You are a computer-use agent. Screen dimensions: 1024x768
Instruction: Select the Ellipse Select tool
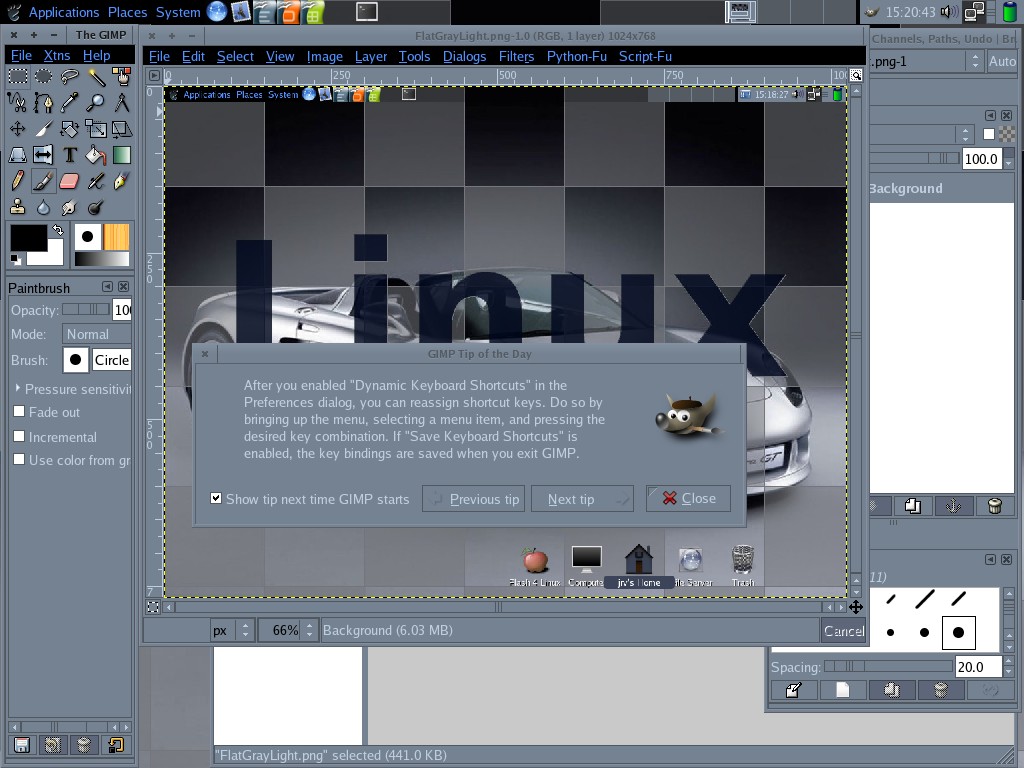(44, 76)
